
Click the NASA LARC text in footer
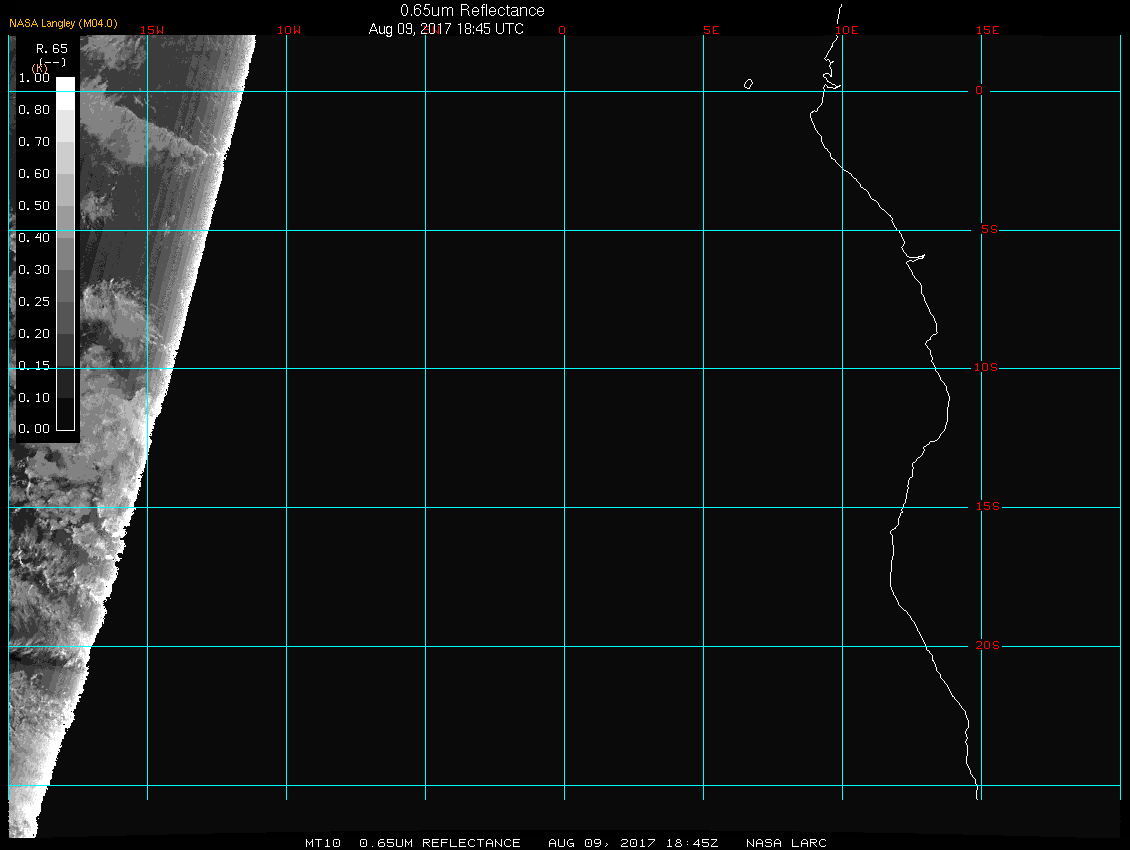pyautogui.click(x=786, y=843)
